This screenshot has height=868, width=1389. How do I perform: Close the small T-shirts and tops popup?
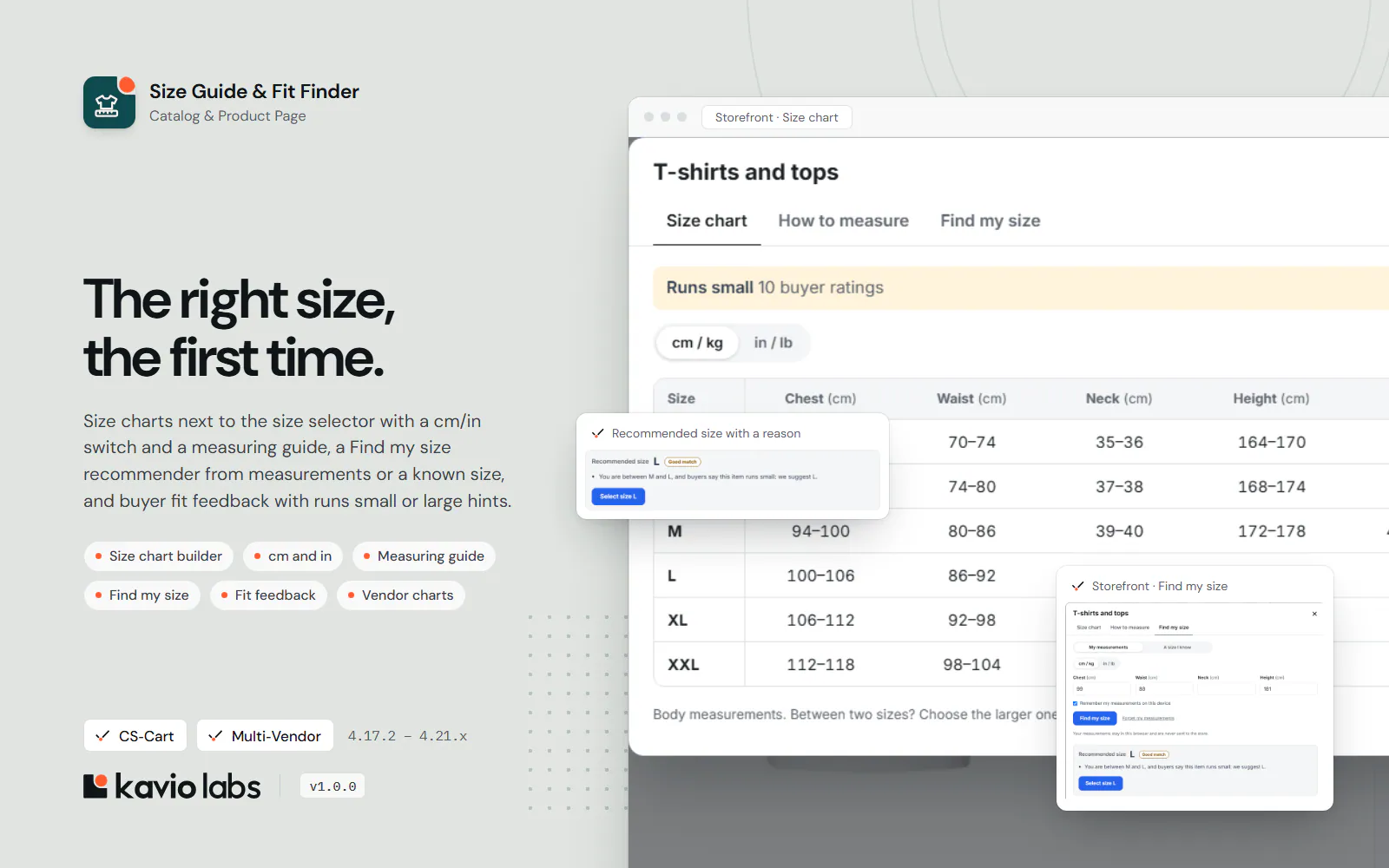click(1314, 614)
